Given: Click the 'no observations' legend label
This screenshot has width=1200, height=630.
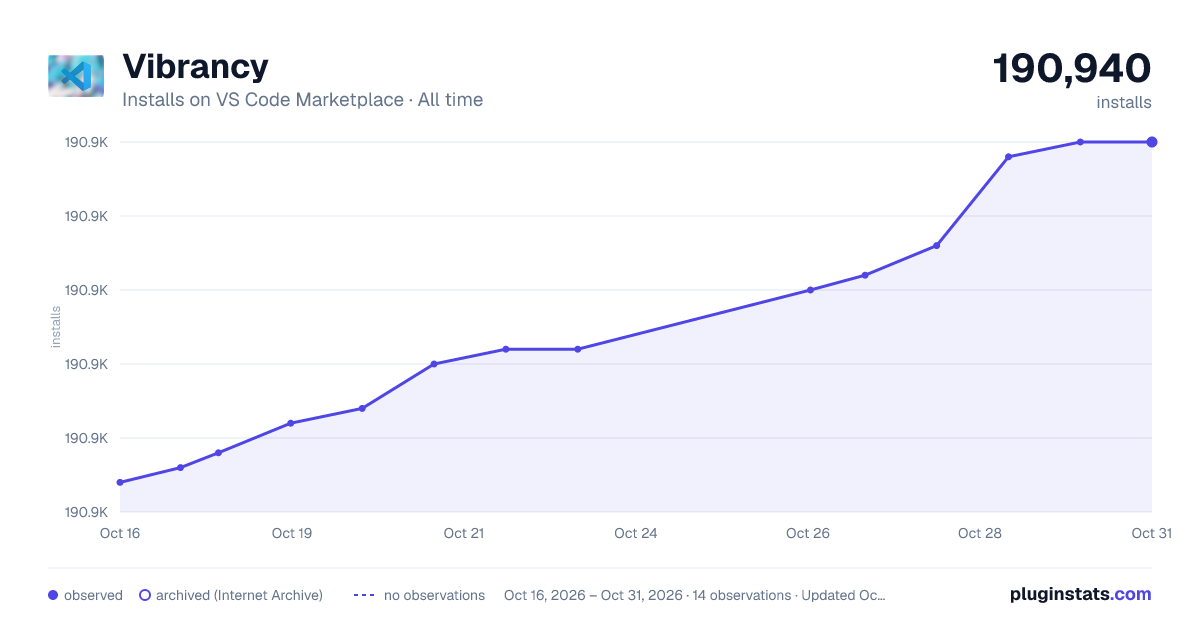Looking at the screenshot, I should point(434,595).
